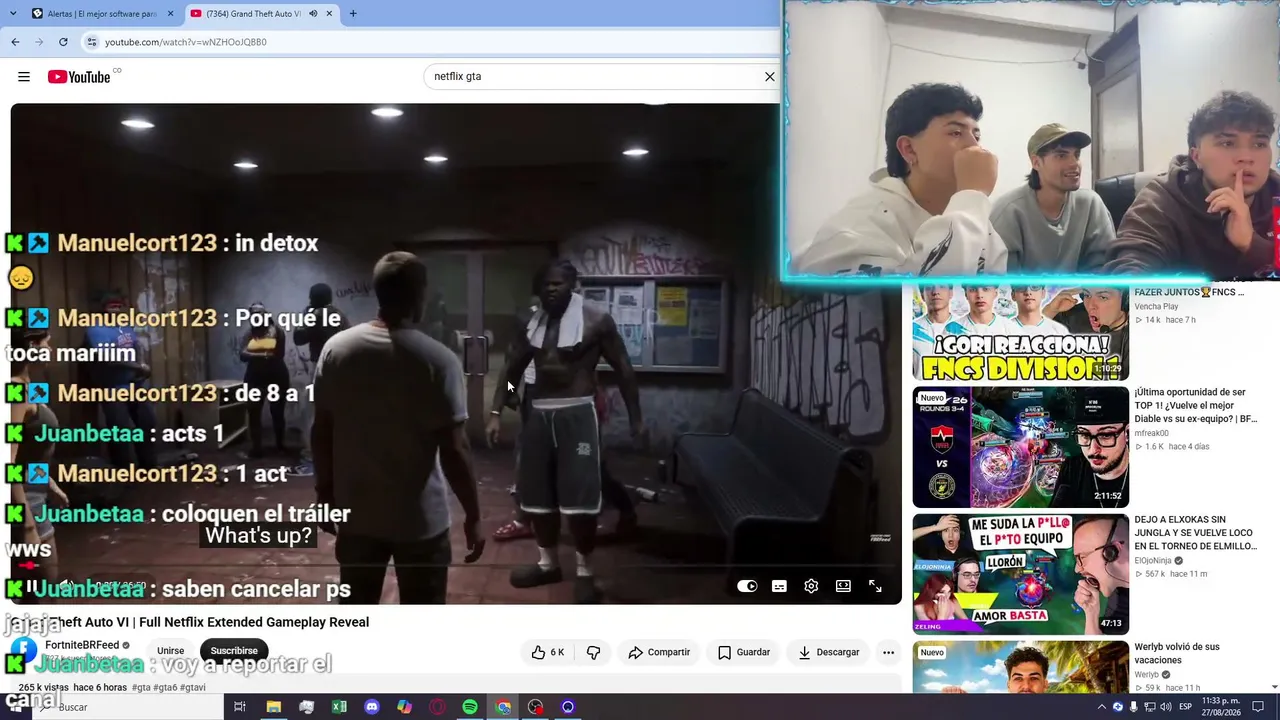Open the system tray microphone icon
This screenshot has height=720, width=1280.
tap(1133, 707)
